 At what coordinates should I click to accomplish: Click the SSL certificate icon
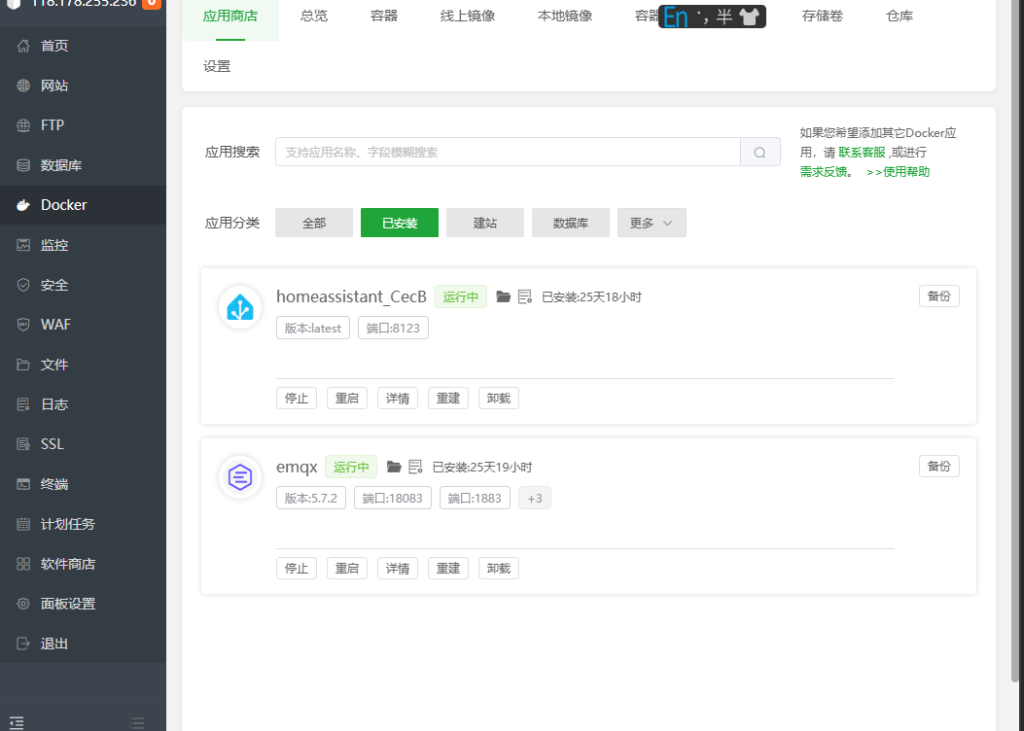[24, 444]
